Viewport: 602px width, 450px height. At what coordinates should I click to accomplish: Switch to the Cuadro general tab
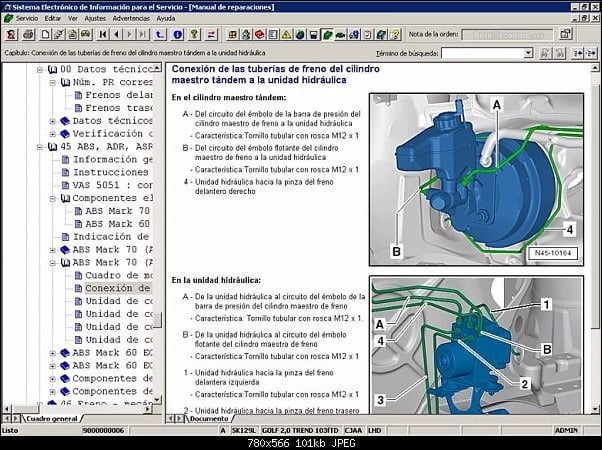(x=52, y=419)
